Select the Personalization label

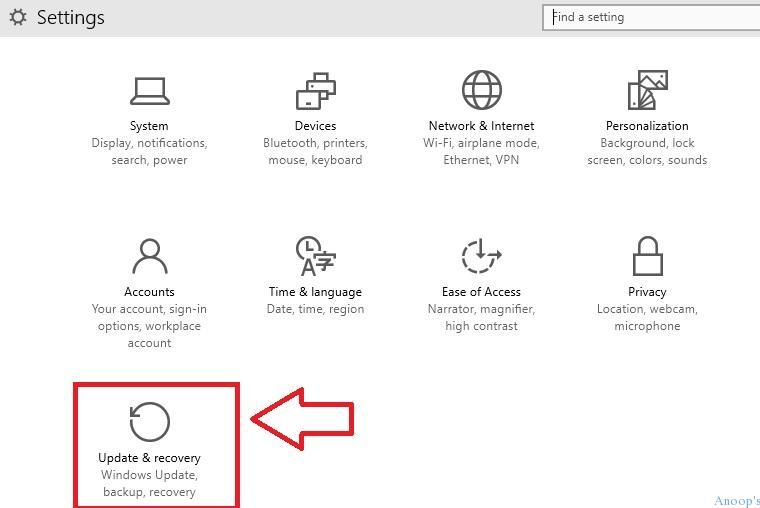(647, 126)
